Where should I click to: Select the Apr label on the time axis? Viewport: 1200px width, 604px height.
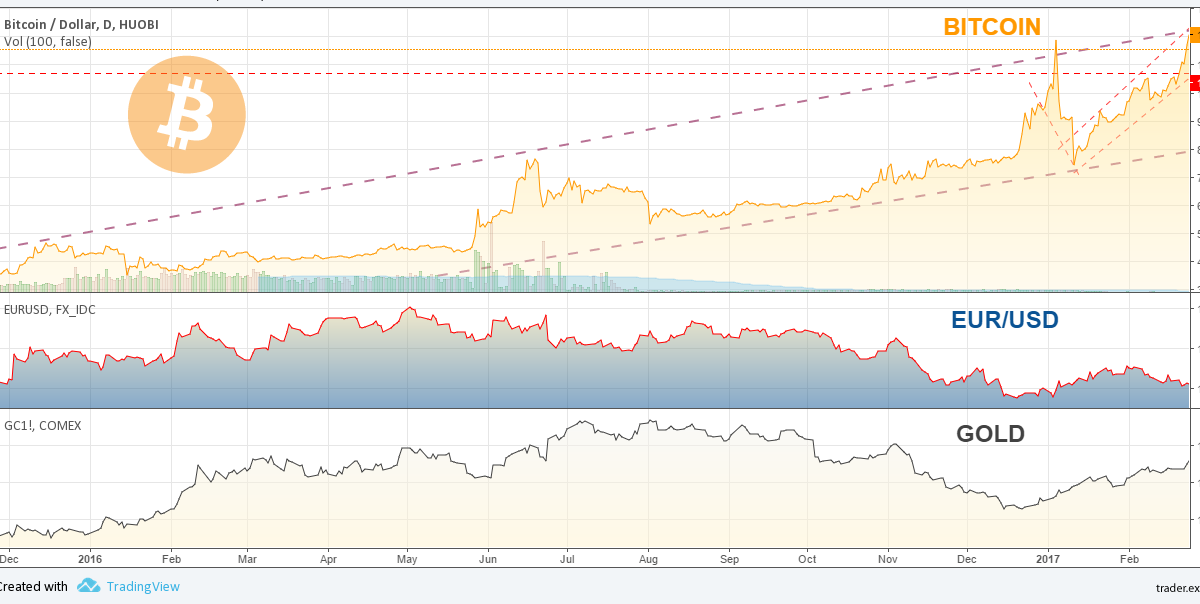point(329,560)
